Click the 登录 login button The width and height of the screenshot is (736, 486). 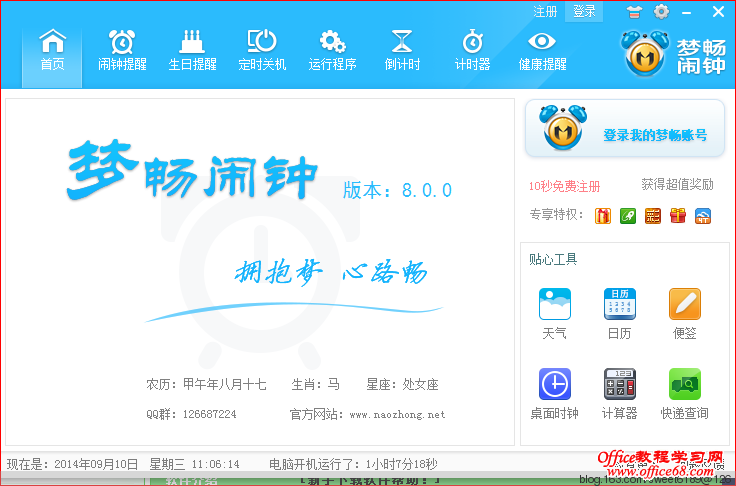(584, 12)
